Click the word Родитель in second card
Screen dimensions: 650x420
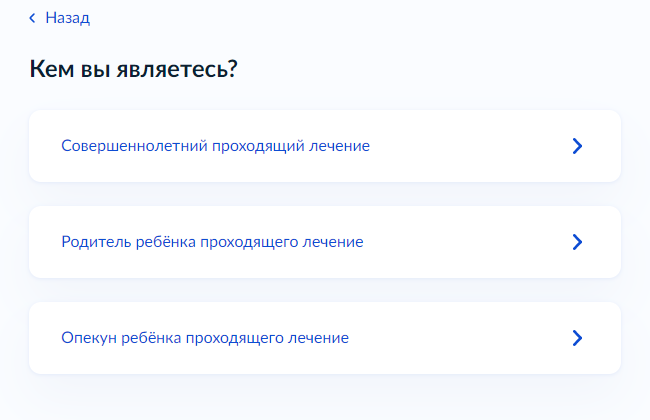92,242
